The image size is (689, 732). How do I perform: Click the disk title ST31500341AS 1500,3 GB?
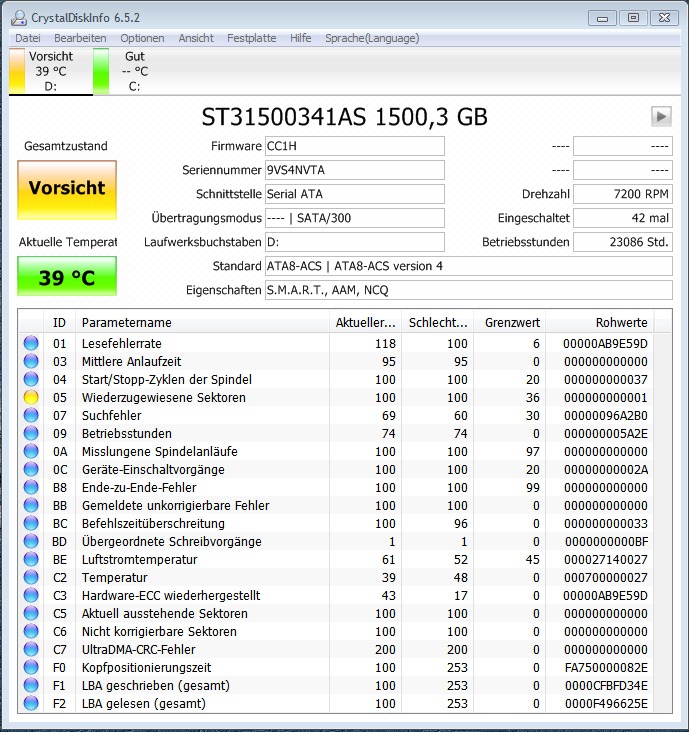[344, 117]
